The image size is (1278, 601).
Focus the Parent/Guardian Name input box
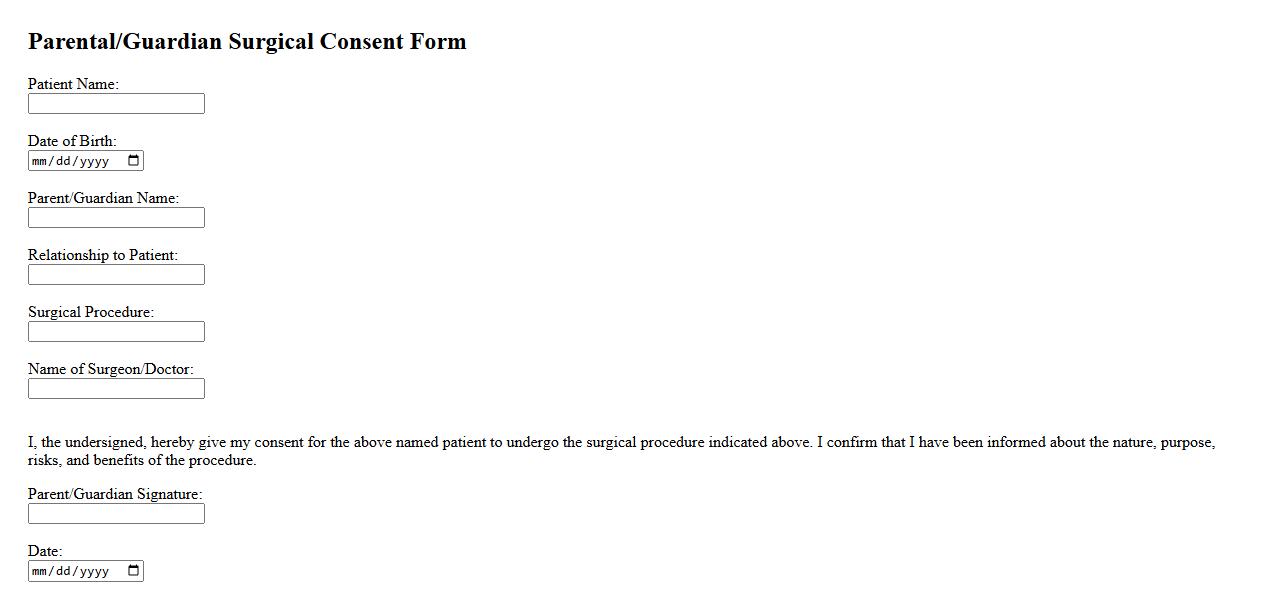click(116, 218)
